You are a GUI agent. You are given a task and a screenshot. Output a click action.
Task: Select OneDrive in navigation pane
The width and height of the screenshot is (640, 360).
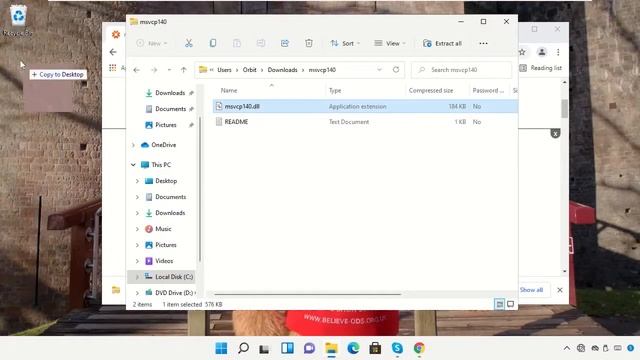163,145
